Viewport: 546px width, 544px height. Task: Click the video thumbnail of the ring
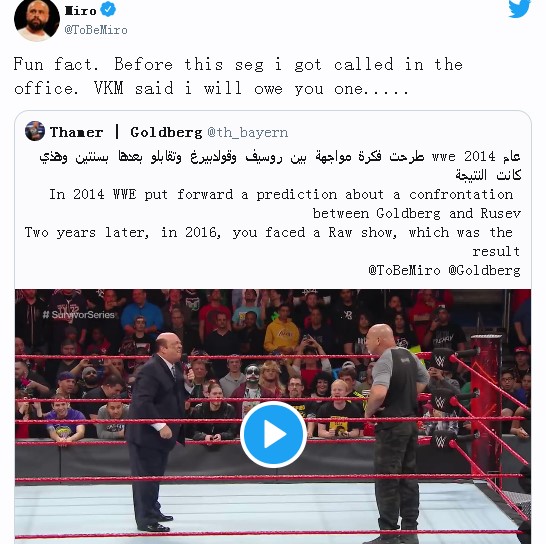point(273,416)
